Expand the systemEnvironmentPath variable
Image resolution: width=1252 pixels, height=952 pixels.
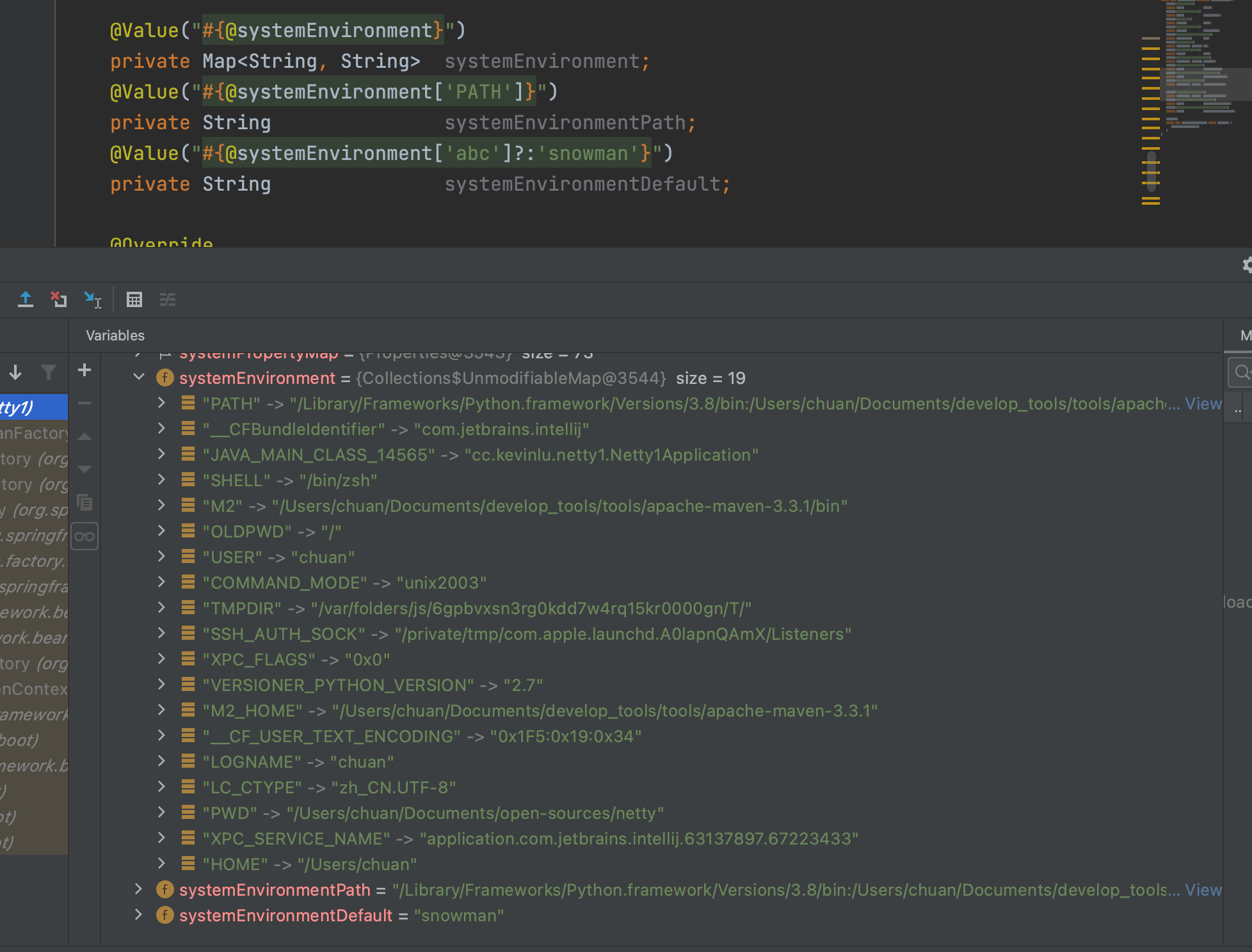[138, 889]
